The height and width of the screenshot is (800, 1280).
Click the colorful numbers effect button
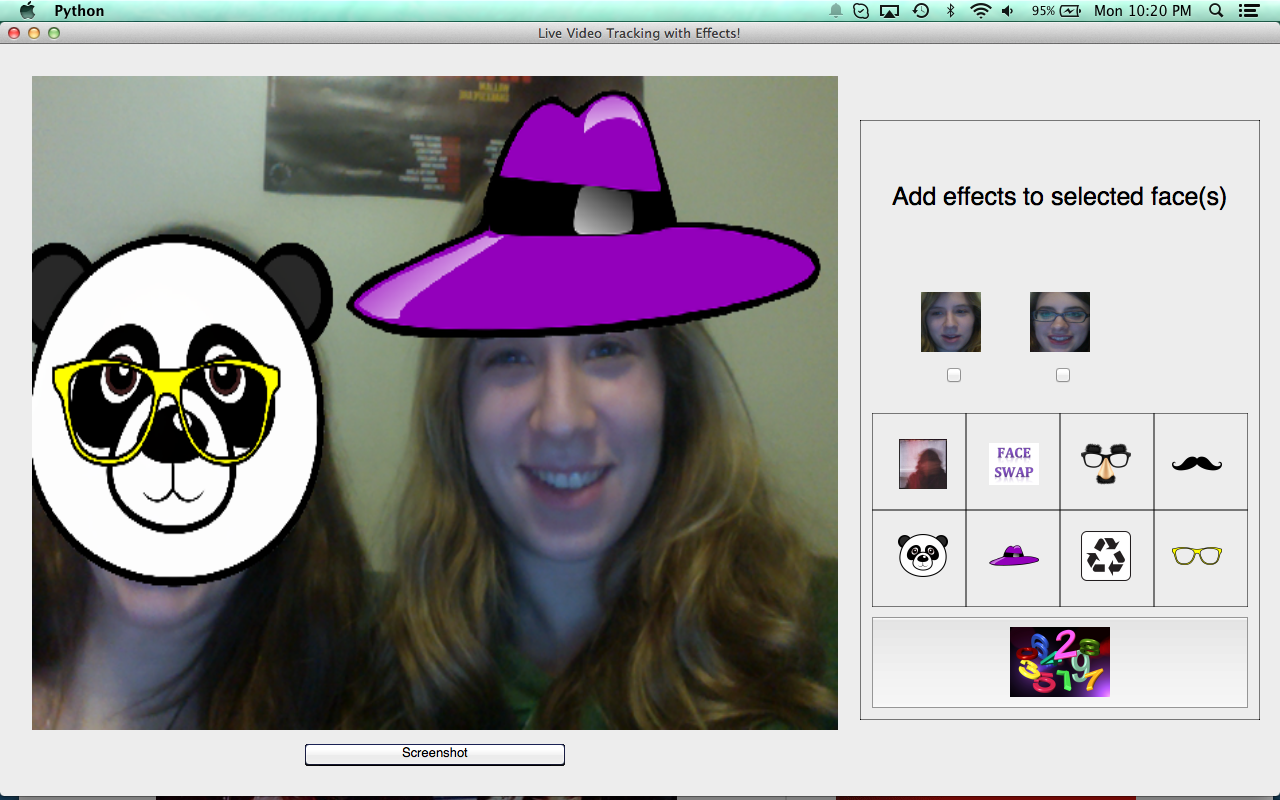(x=1059, y=662)
